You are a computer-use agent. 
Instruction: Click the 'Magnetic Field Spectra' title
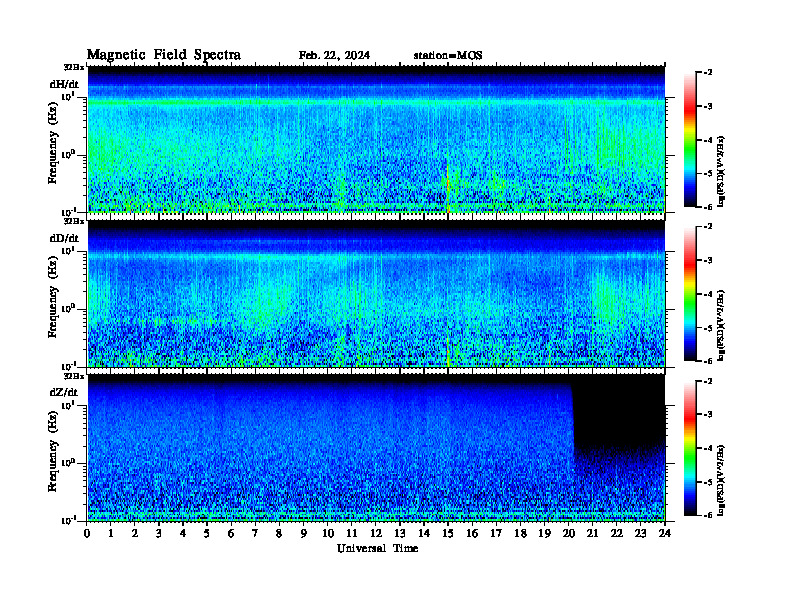coord(164,55)
